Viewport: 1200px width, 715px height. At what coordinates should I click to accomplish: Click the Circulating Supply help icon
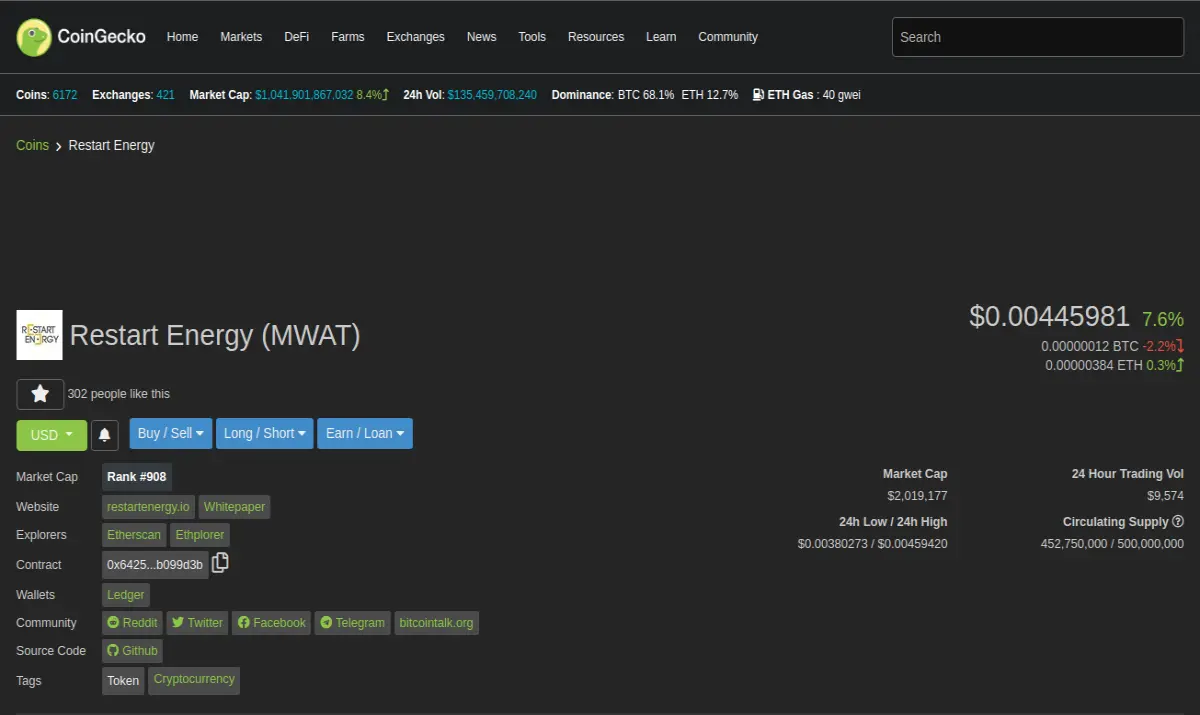1178,521
